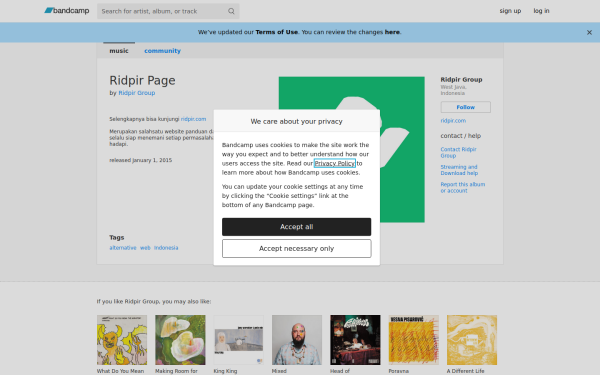Screen dimensions: 600x375
Task: Open the 'King King' album thumbnail
Action: (238, 340)
